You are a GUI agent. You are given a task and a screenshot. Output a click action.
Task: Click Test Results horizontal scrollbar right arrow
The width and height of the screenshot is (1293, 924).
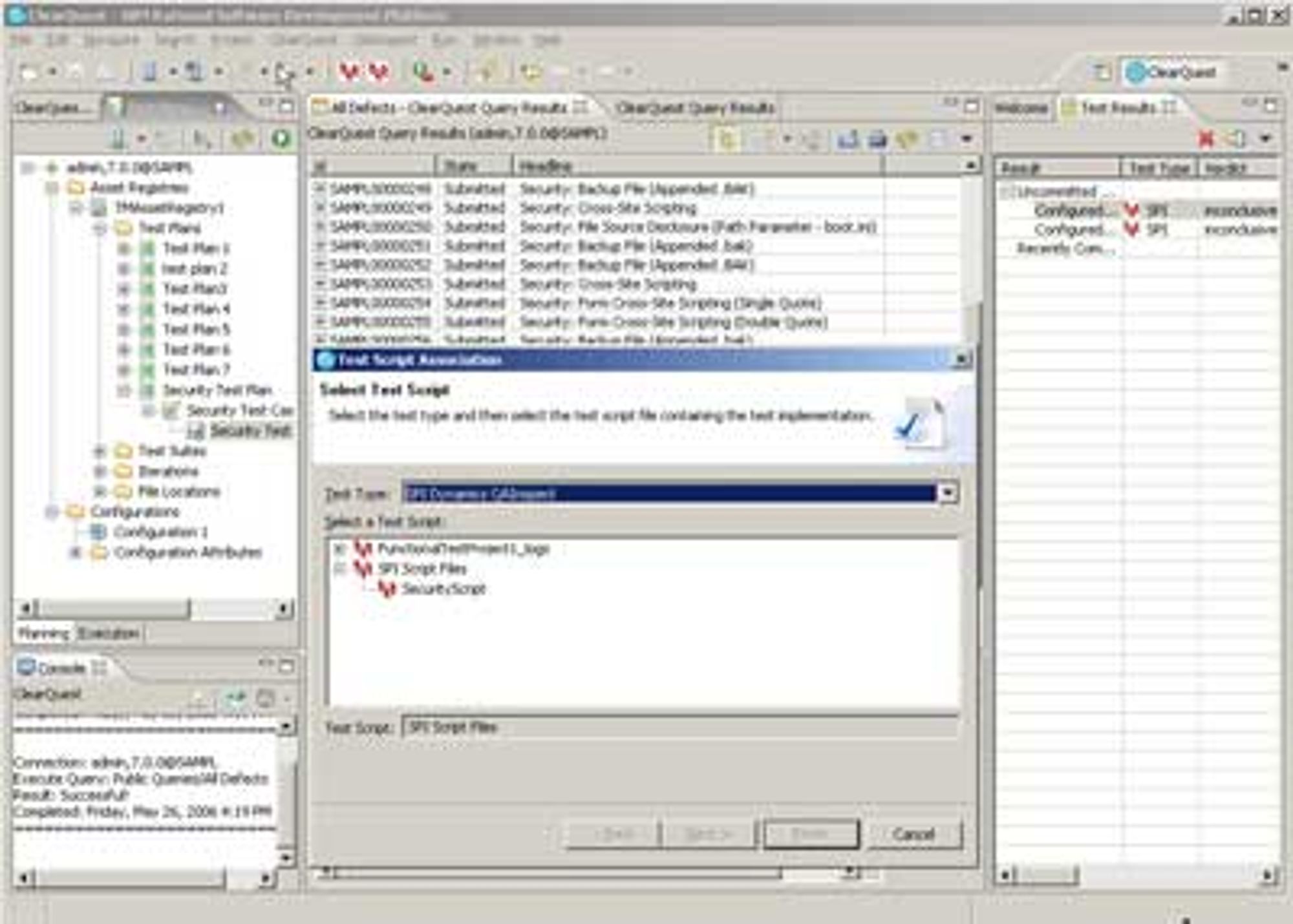[x=1268, y=876]
